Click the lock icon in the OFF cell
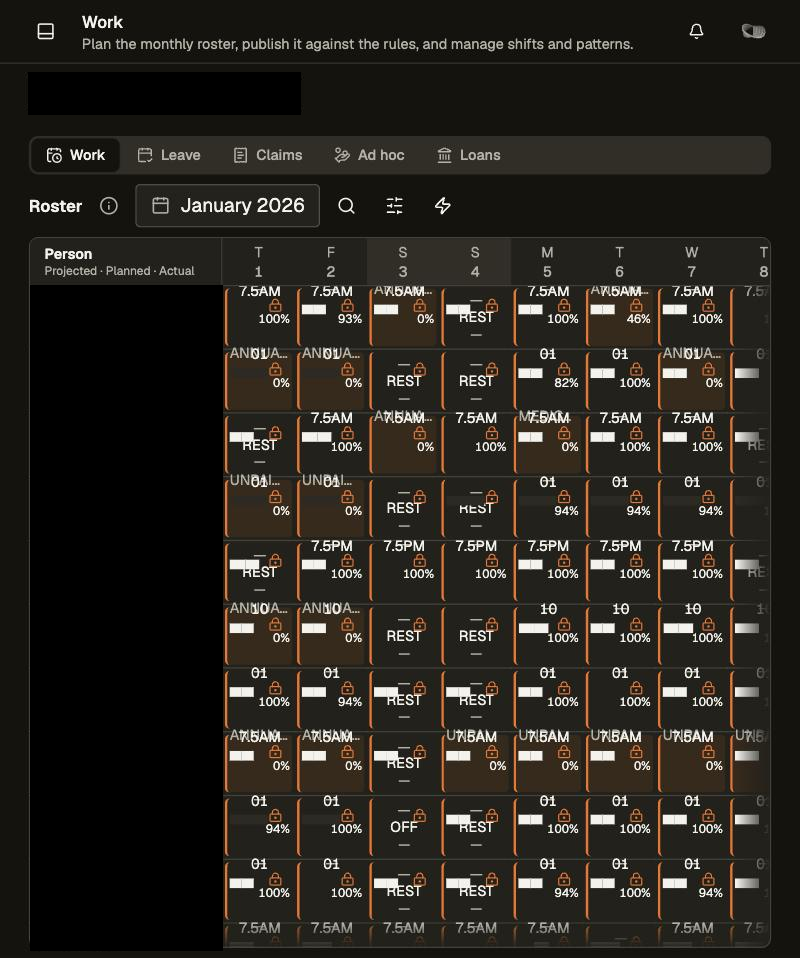The image size is (800, 958). [420, 815]
